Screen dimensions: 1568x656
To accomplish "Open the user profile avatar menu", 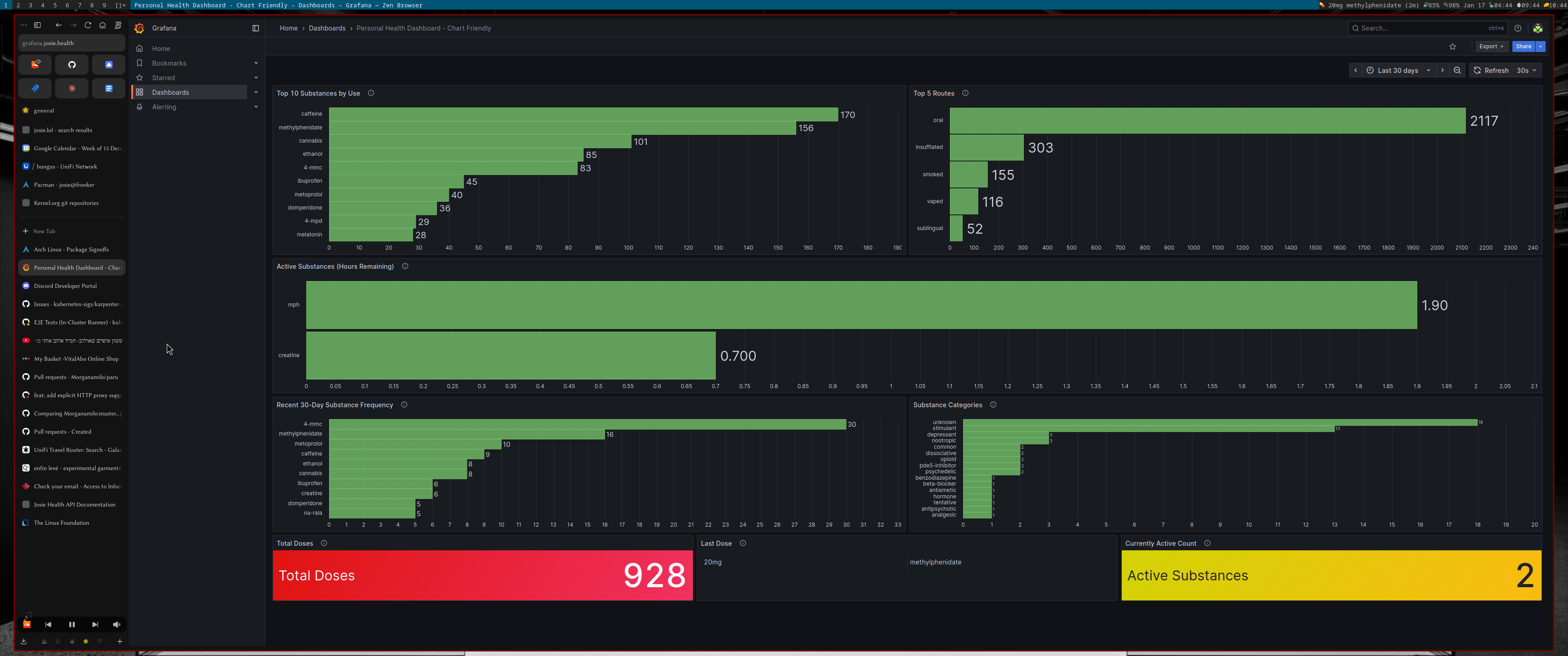I will point(1537,28).
